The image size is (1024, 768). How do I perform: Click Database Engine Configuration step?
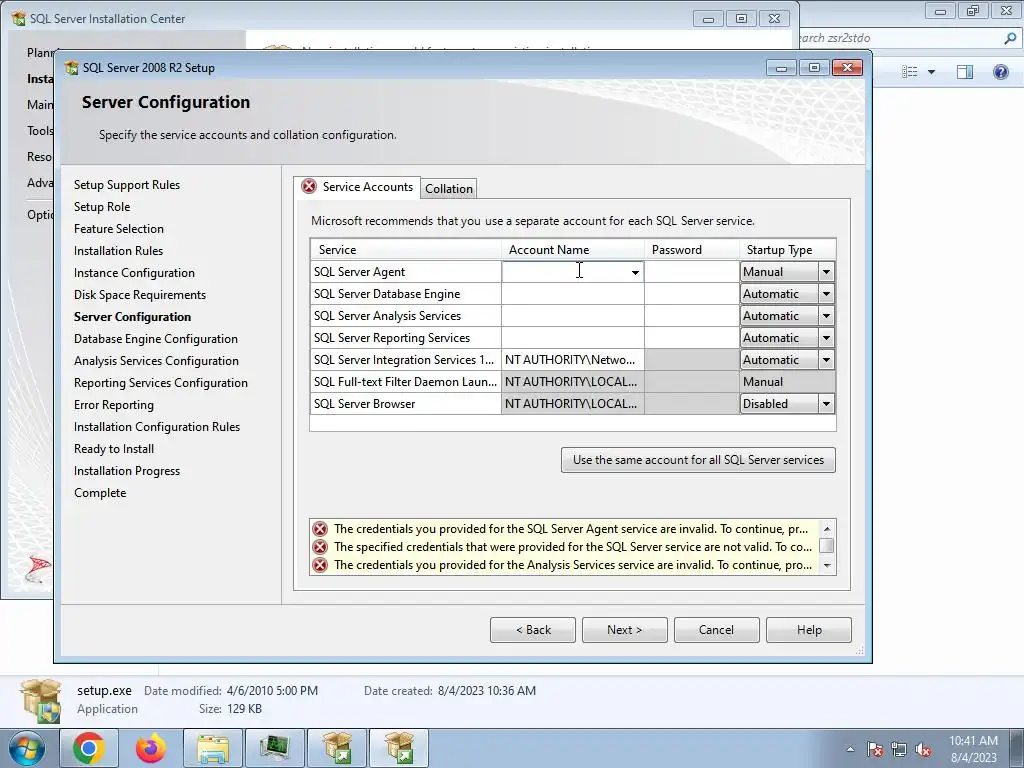click(x=155, y=339)
